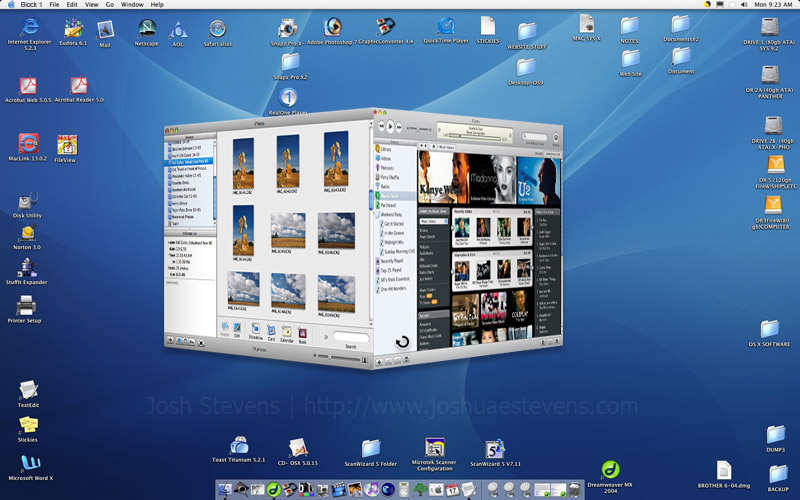
Task: Launch Norton 3.0 from the desktop
Action: [28, 234]
